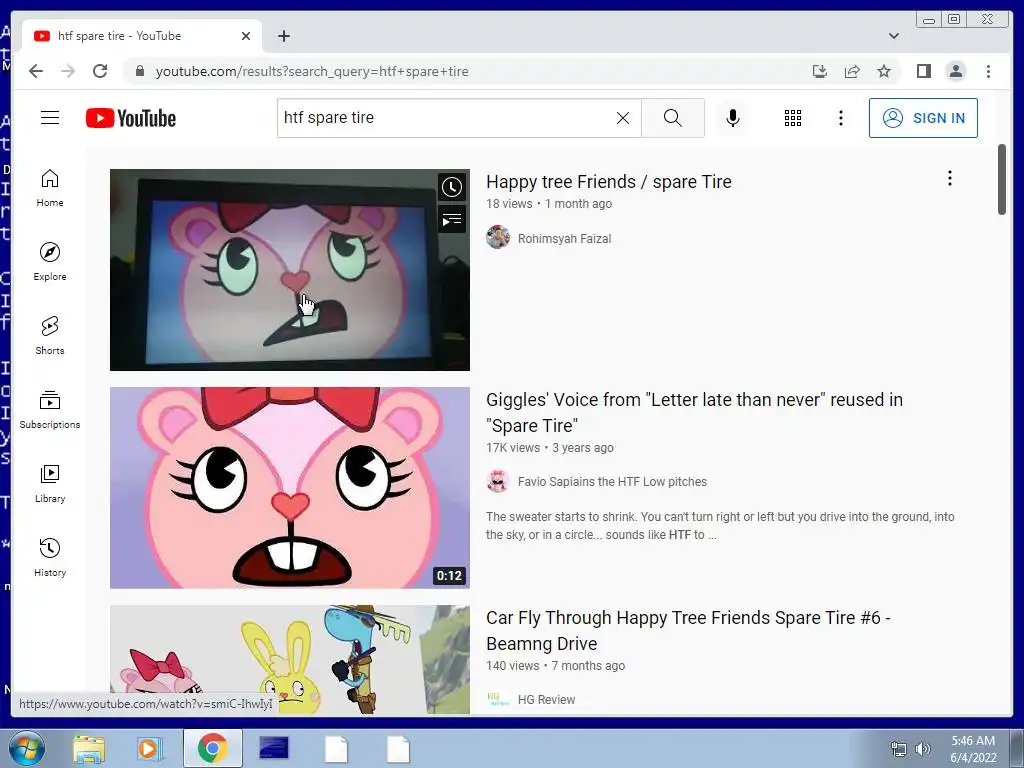1024x768 pixels.
Task: Click the Giggles' Voice video description snippet
Action: 720,526
